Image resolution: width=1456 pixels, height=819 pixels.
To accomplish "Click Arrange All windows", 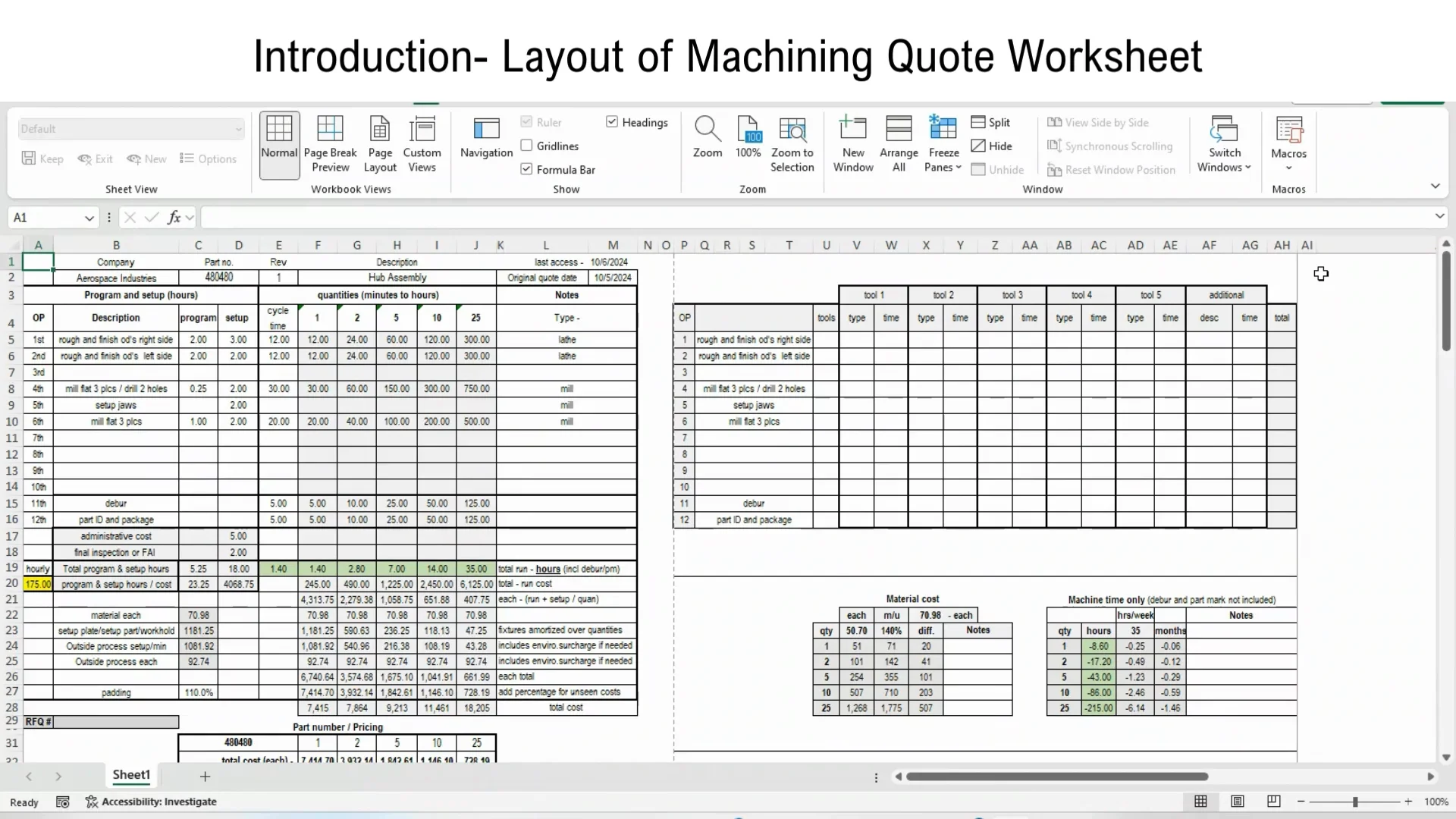I will 898,140.
